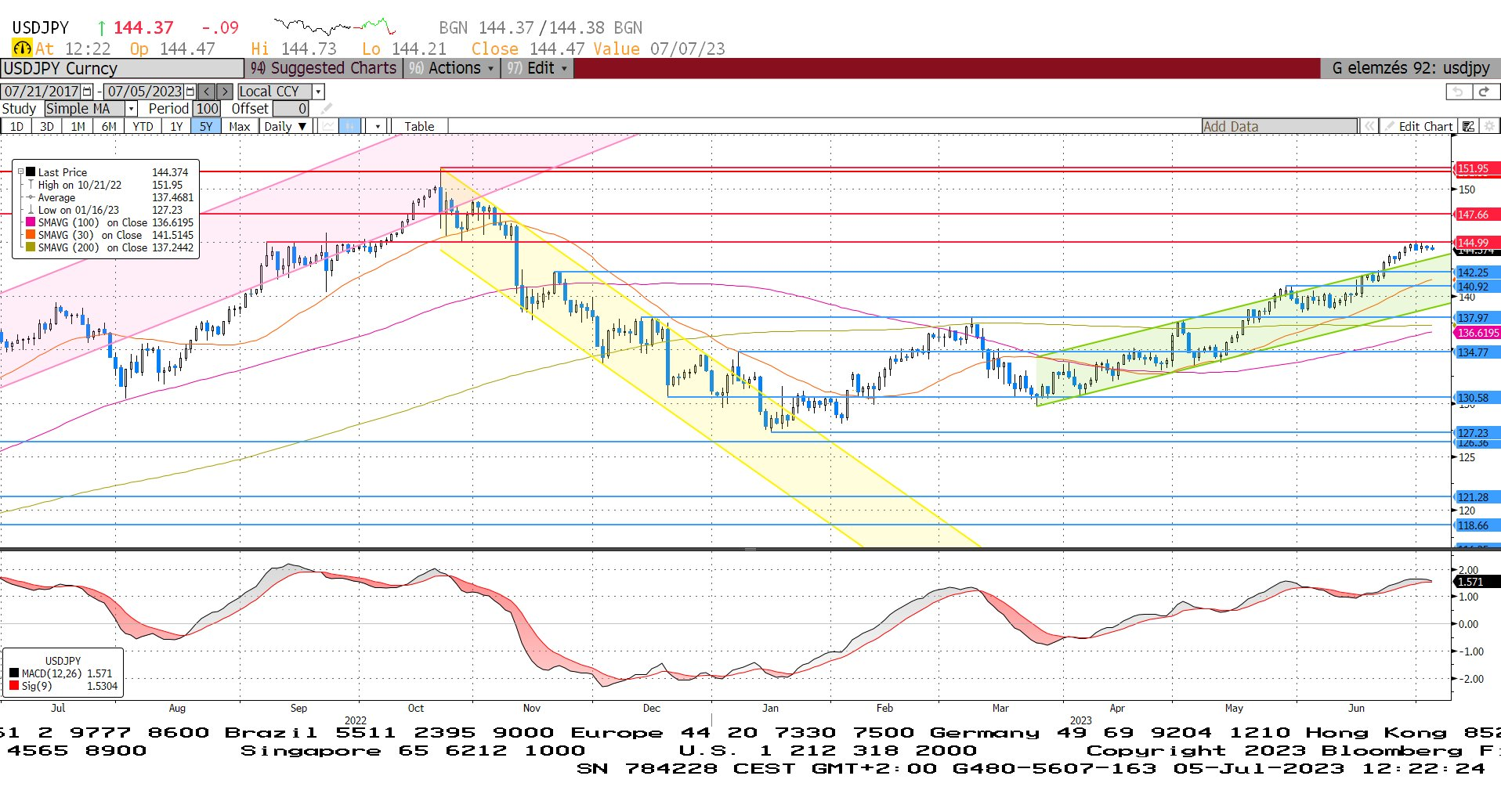Click the Edit Chart button
The height and width of the screenshot is (812, 1501).
(x=1418, y=126)
